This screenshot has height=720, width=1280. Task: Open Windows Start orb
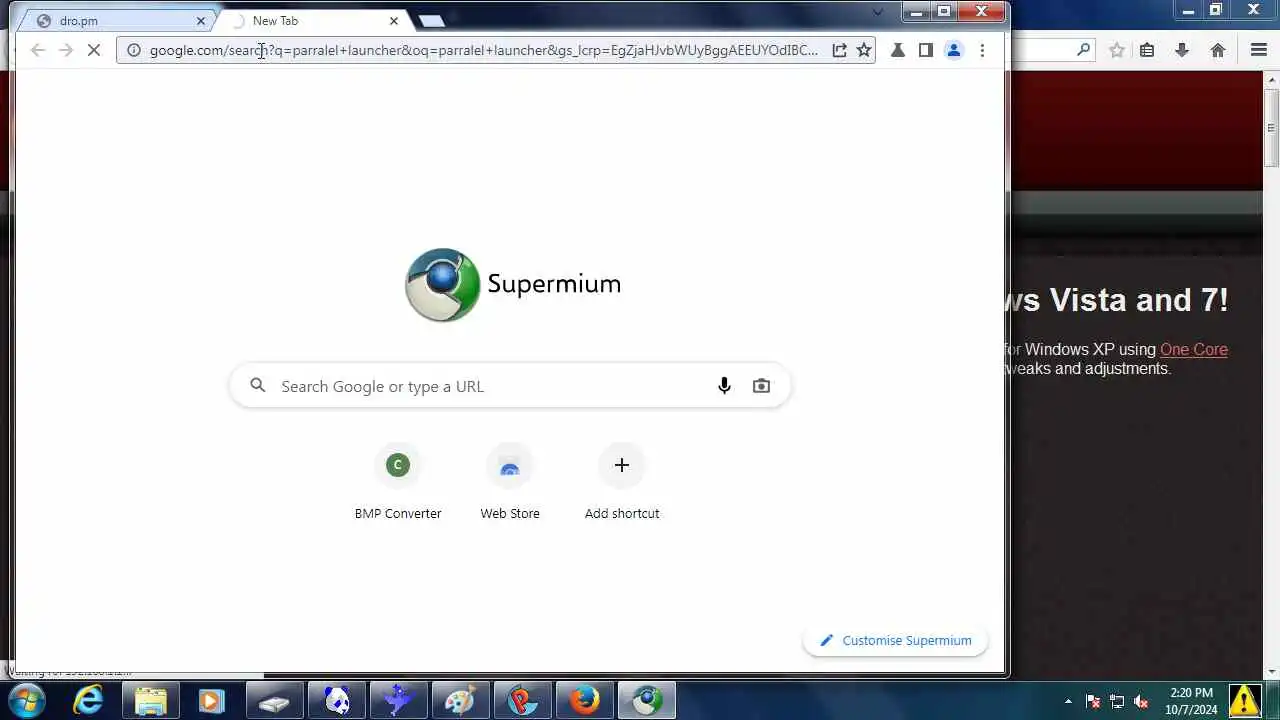tap(27, 701)
